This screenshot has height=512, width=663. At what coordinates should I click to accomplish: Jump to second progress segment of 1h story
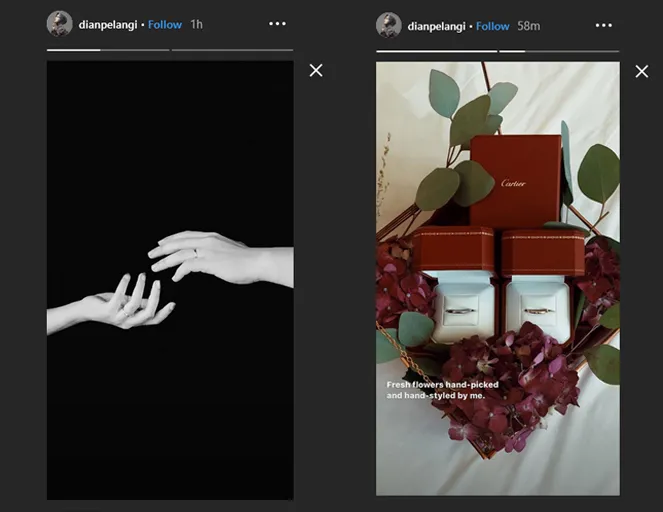coord(232,49)
